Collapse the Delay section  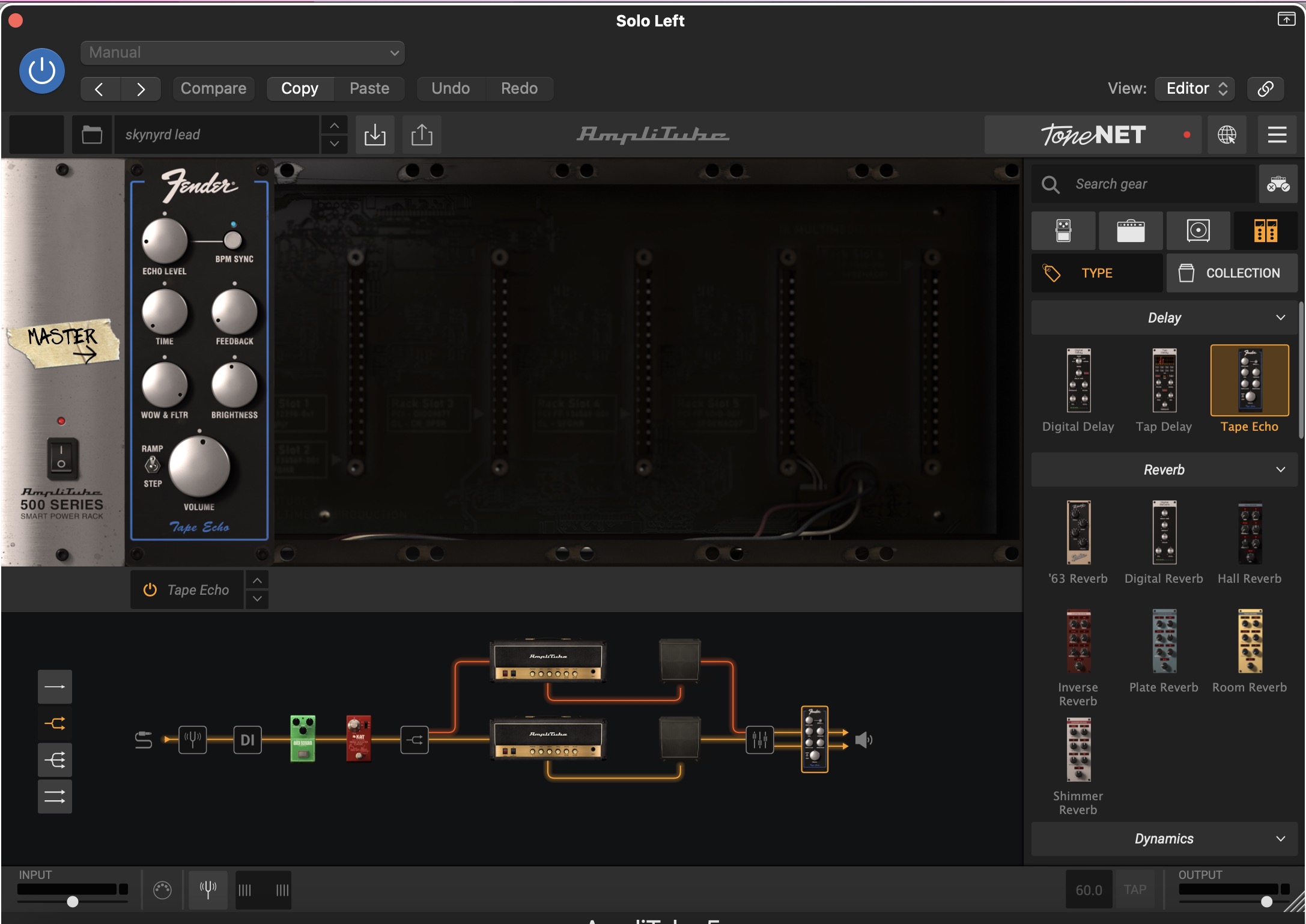coord(1164,318)
